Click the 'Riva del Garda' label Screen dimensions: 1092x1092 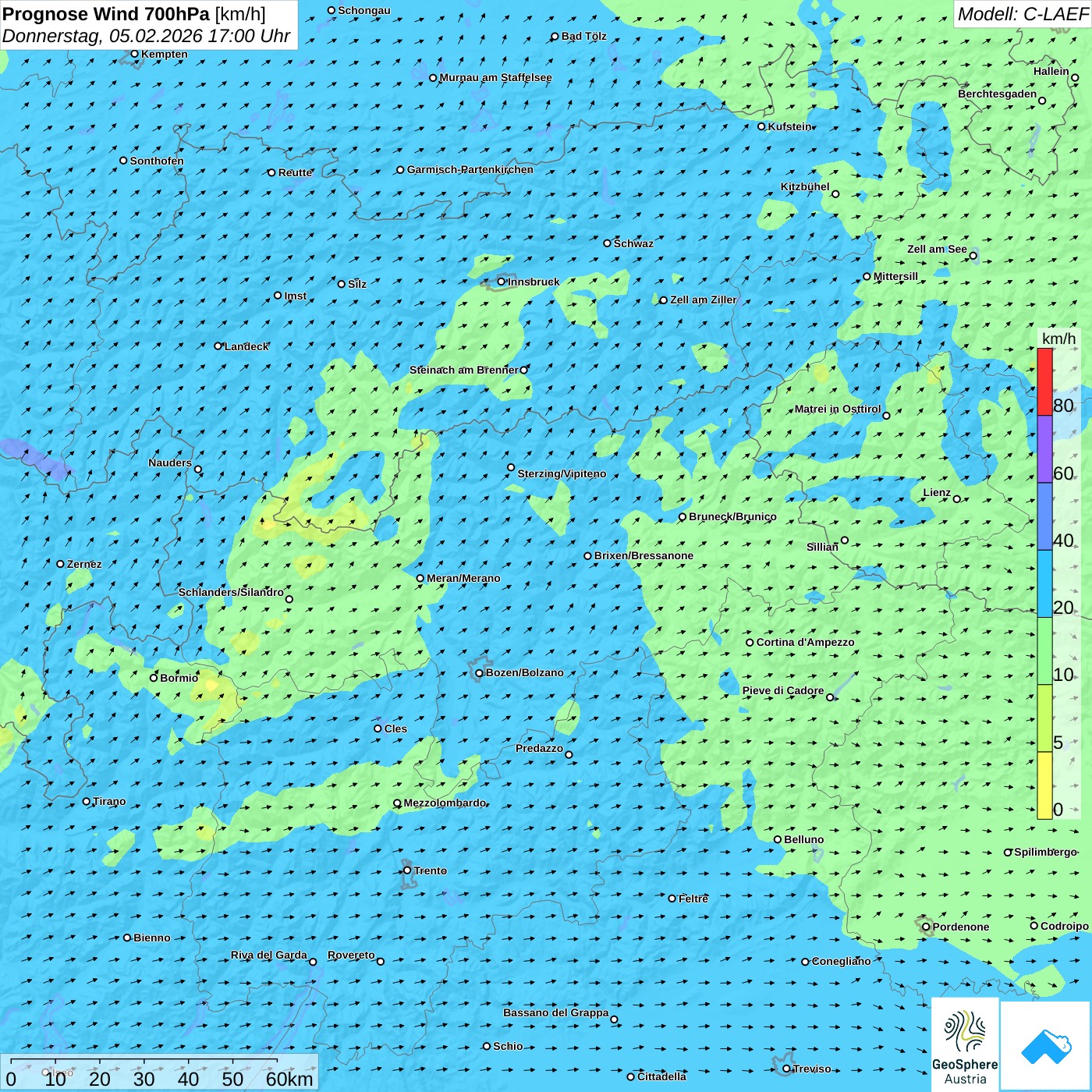click(x=269, y=955)
